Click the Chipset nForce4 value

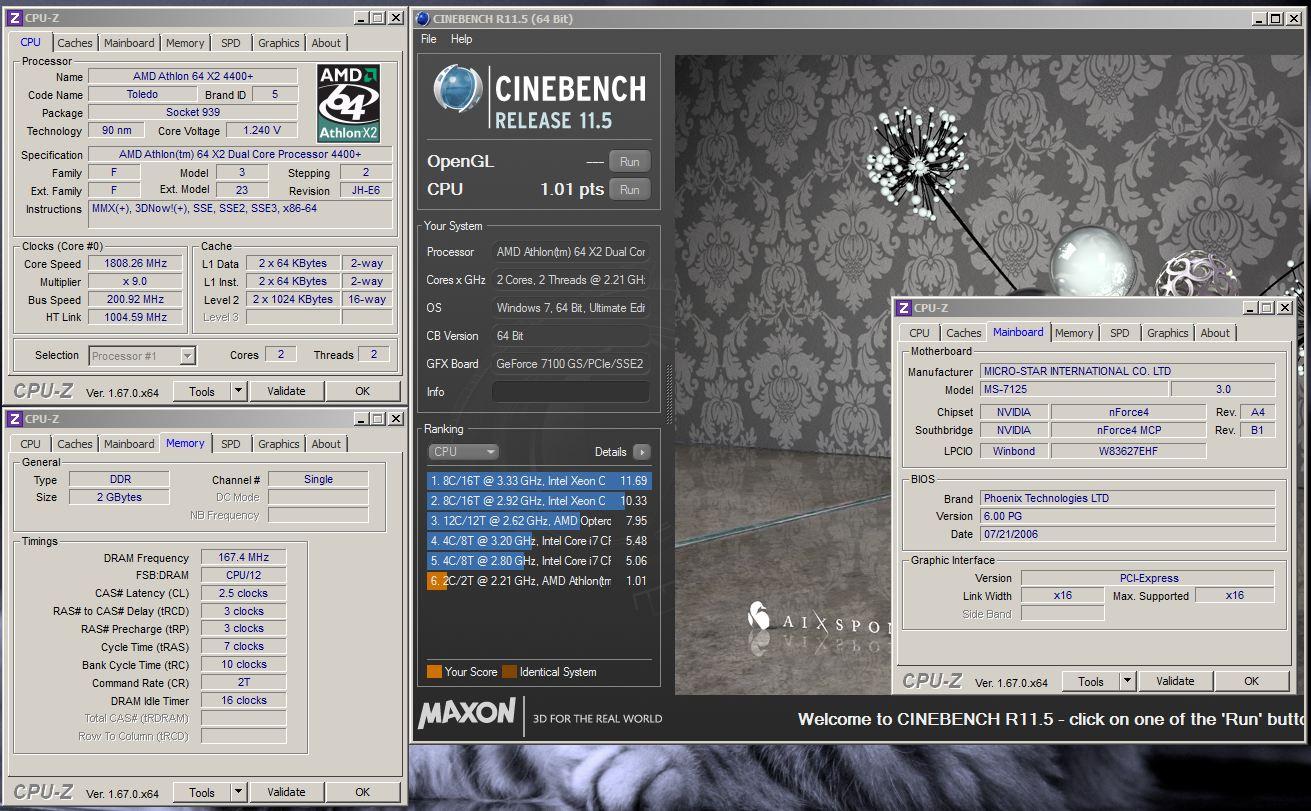[x=1128, y=412]
